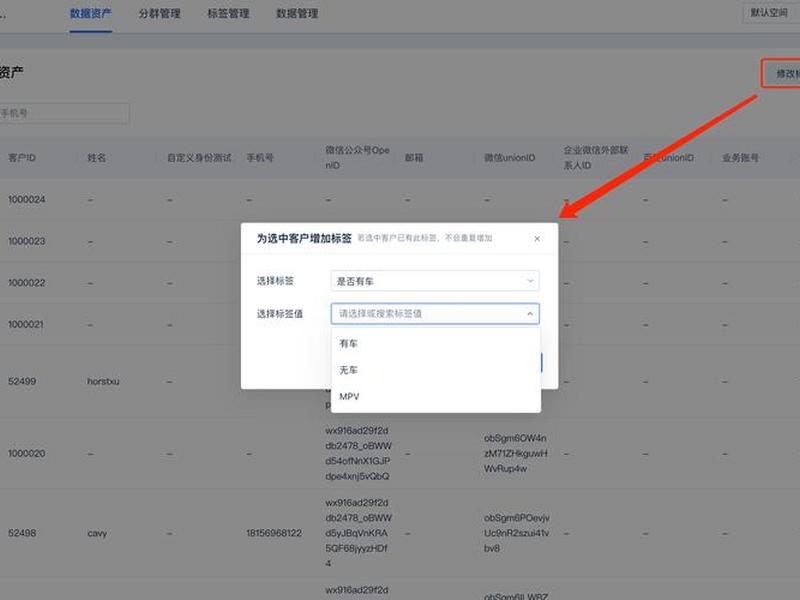Click customer ID 1000023
This screenshot has height=600, width=800.
click(27, 241)
